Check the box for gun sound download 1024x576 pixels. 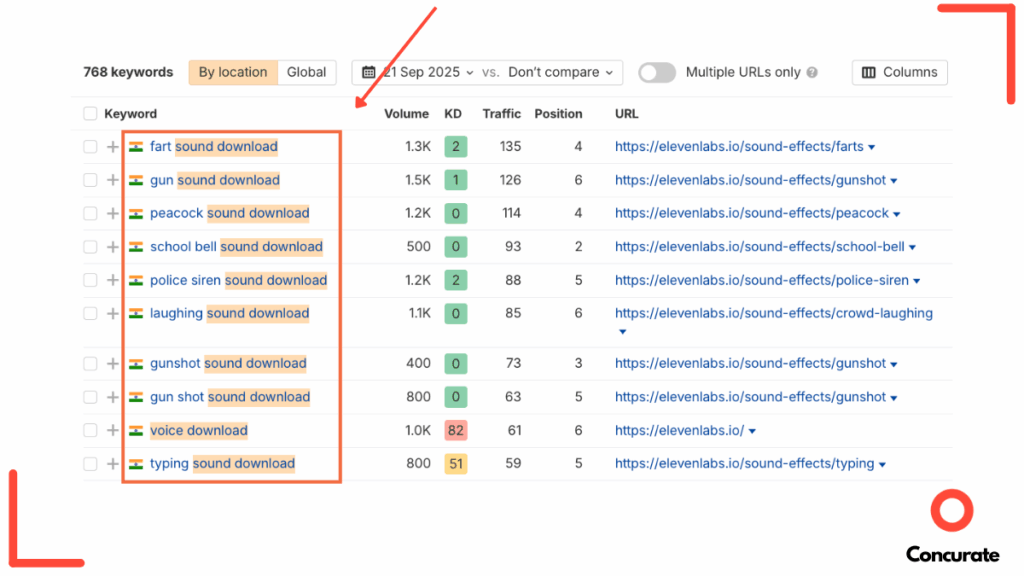click(x=90, y=180)
